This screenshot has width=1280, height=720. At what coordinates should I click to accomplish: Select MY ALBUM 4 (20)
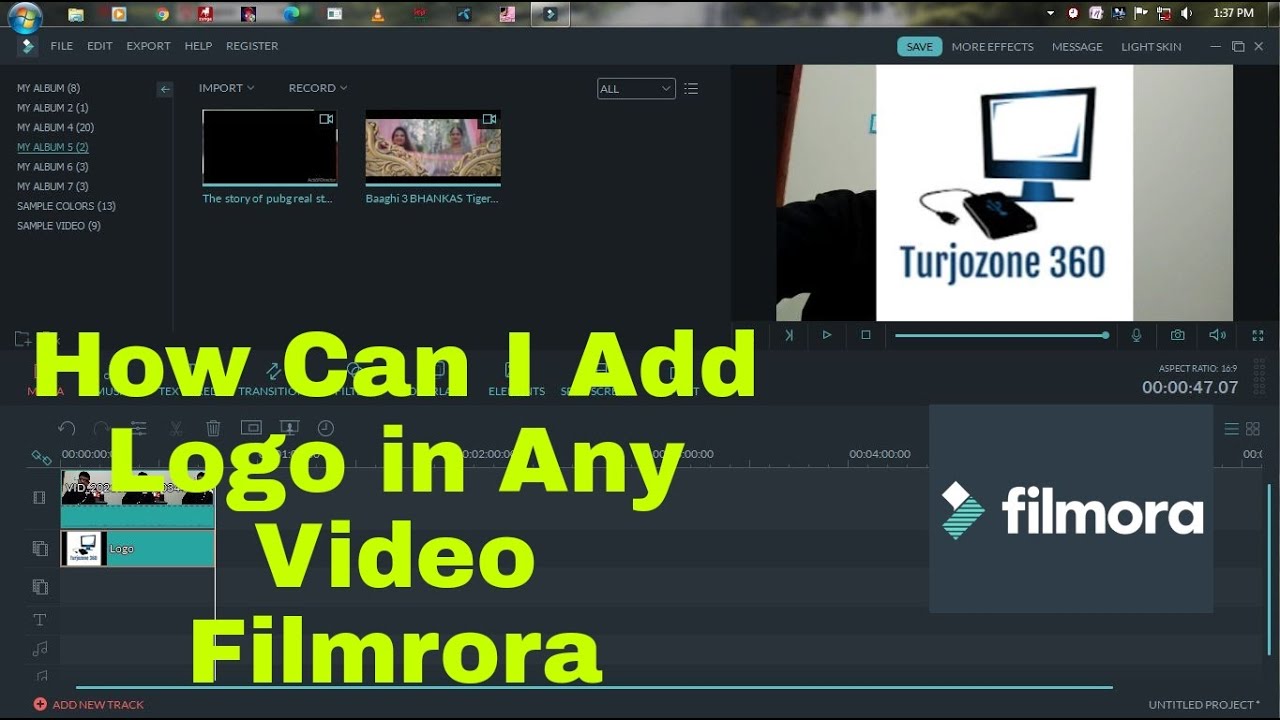pyautogui.click(x=55, y=127)
